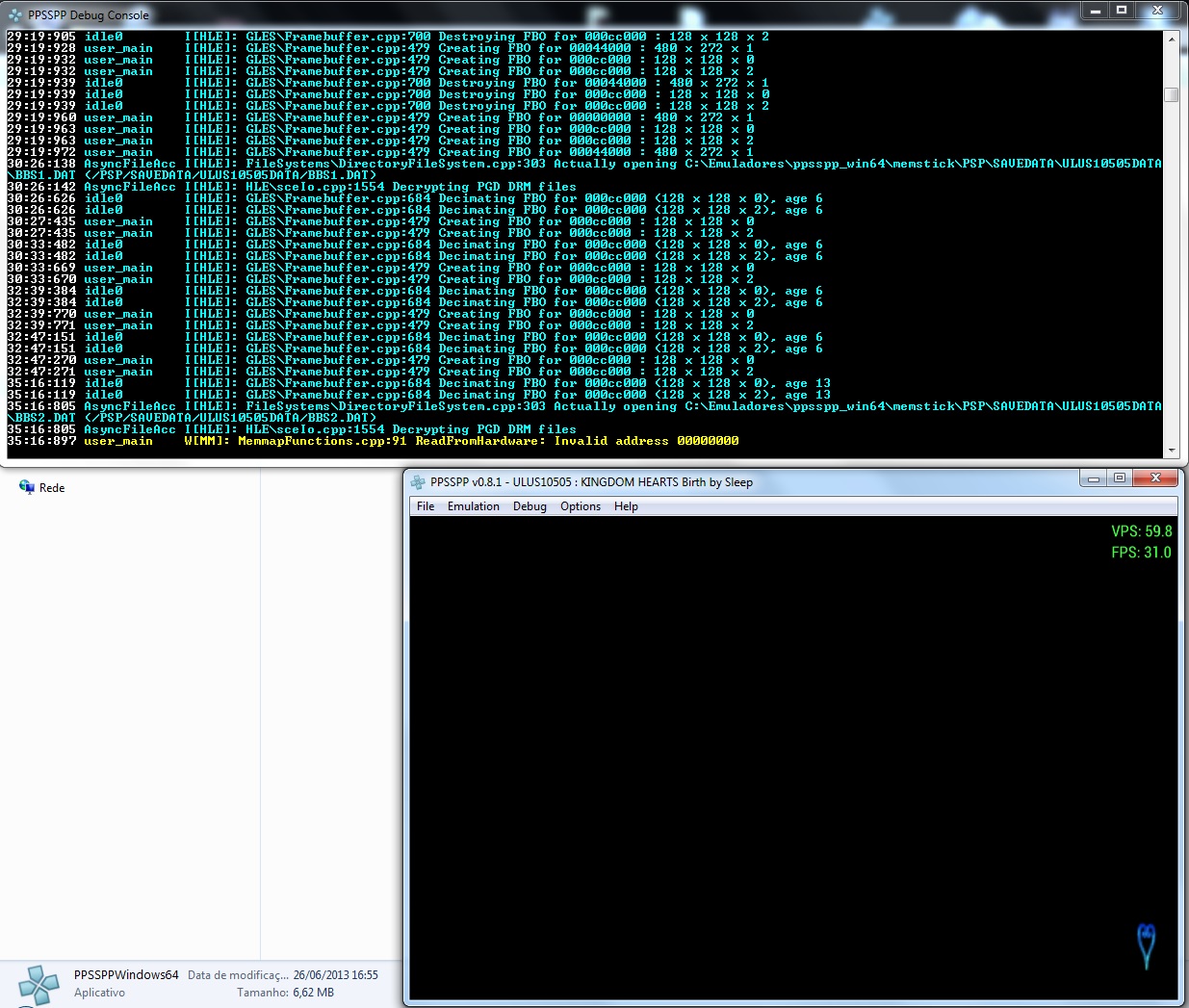Screen dimensions: 1189x1008
Task: Select the Rede item label in navigation pane
Action: click(x=52, y=488)
